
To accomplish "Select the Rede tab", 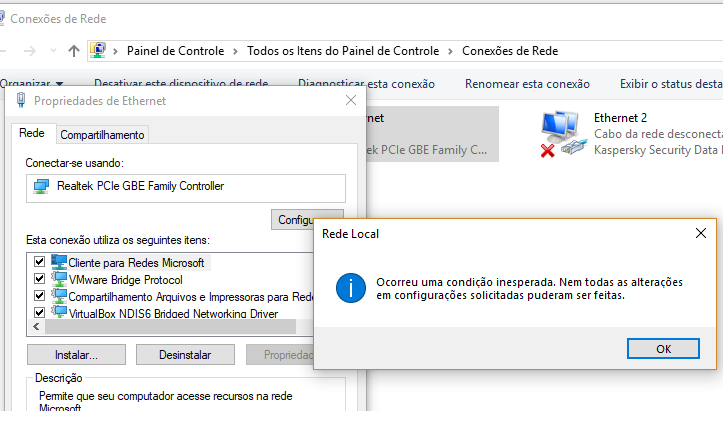I will 32,133.
